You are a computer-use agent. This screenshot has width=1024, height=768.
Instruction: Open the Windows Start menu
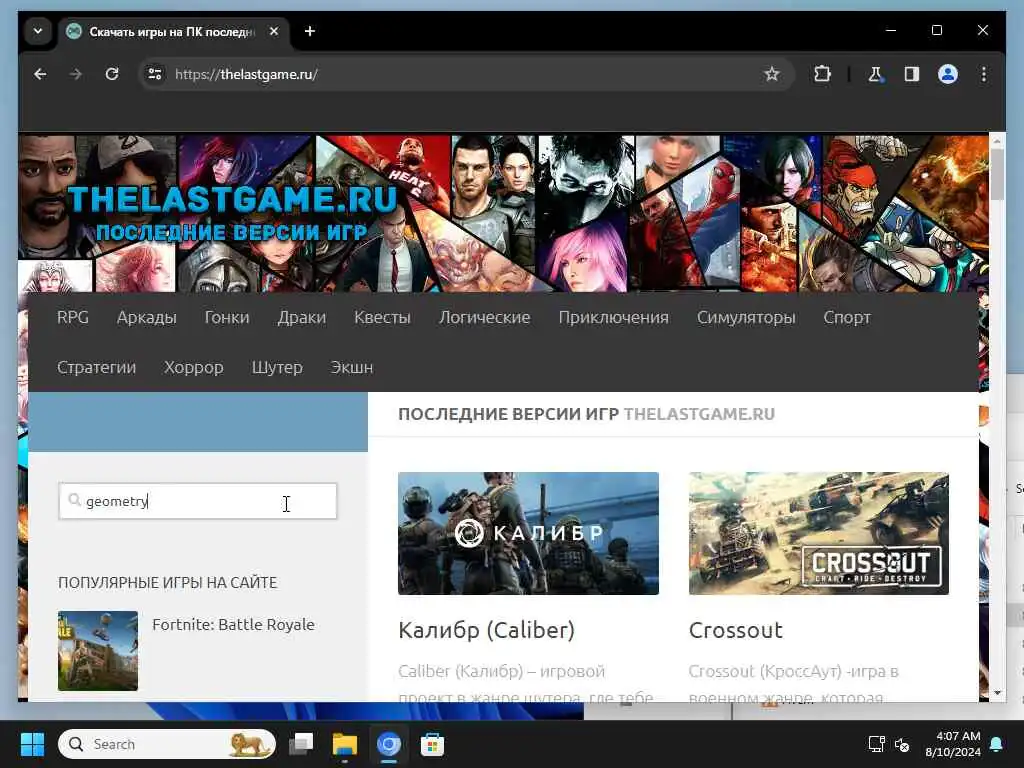32,744
